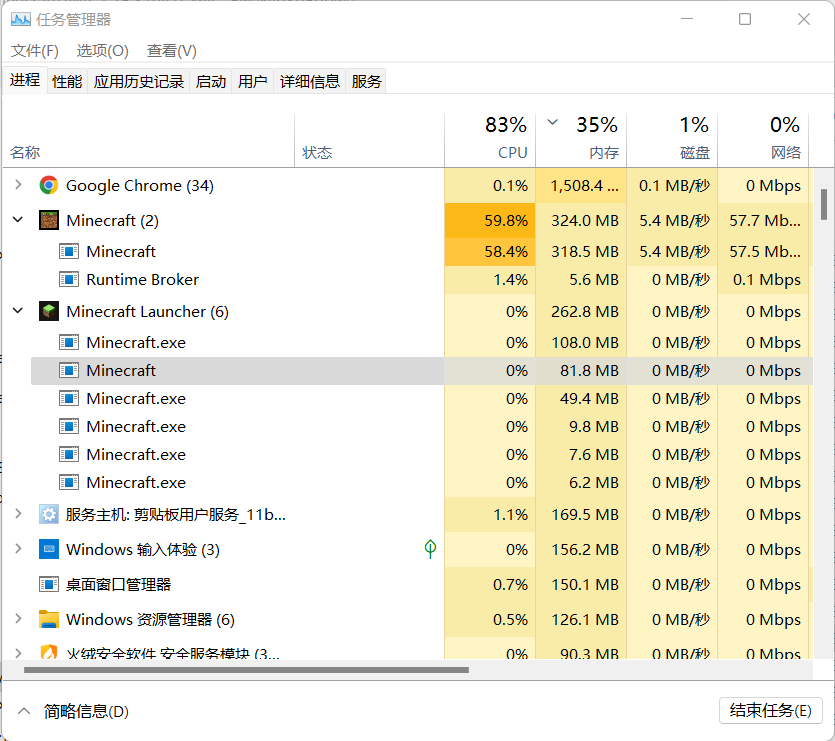Click the 59.8% CPU cell
835x741 pixels.
[x=490, y=220]
